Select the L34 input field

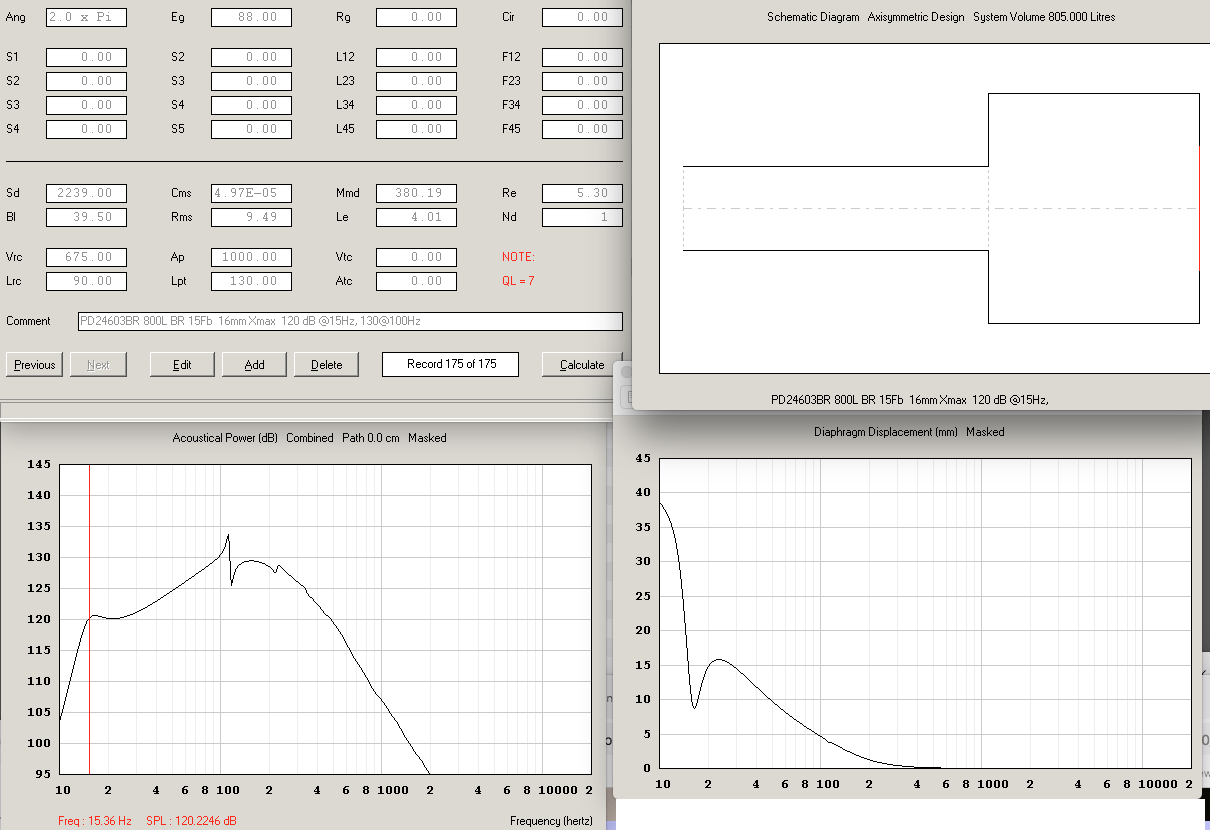(x=416, y=105)
